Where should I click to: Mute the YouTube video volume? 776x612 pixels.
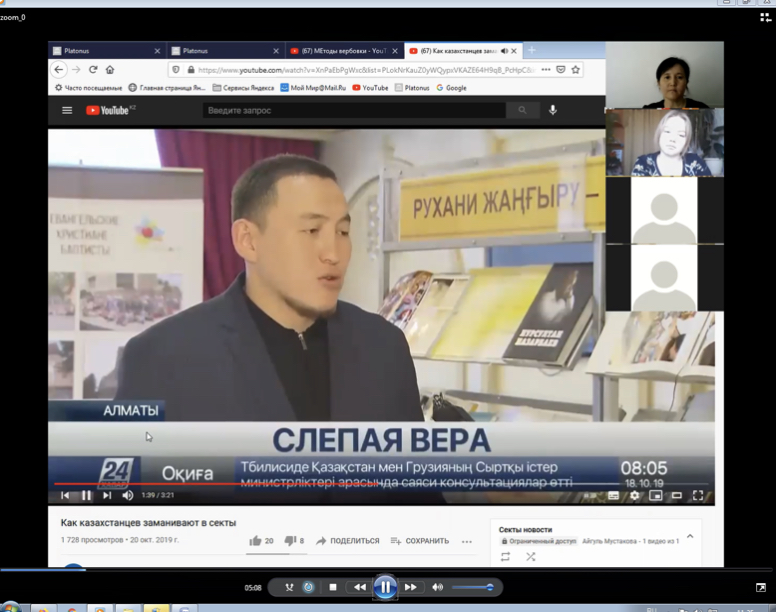pos(128,496)
